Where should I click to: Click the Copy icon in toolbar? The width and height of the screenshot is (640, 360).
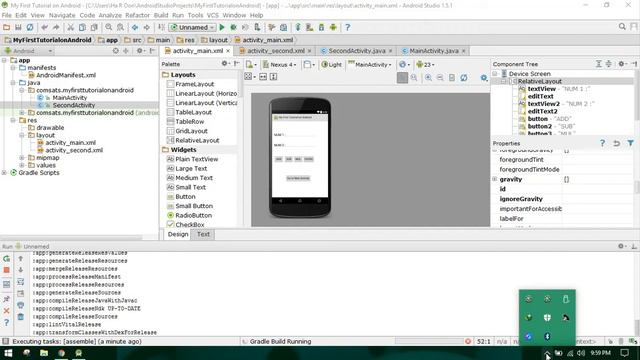pyautogui.click(x=82, y=27)
